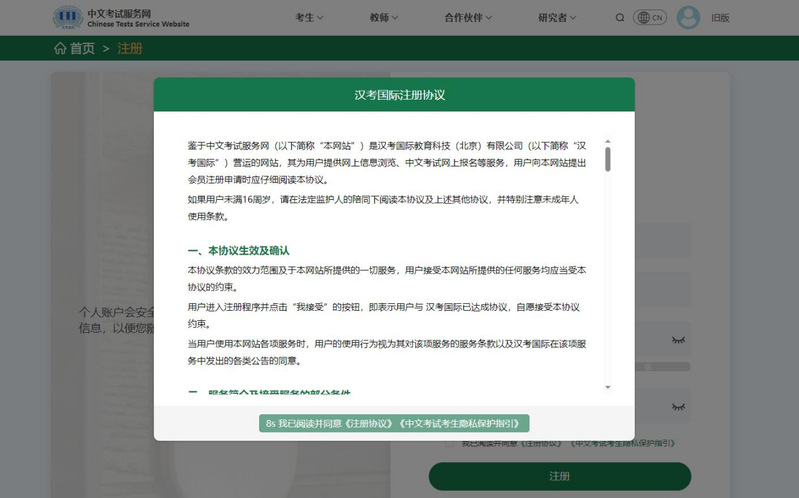Expand the 研究者 menu
This screenshot has width=799, height=498.
557,17
